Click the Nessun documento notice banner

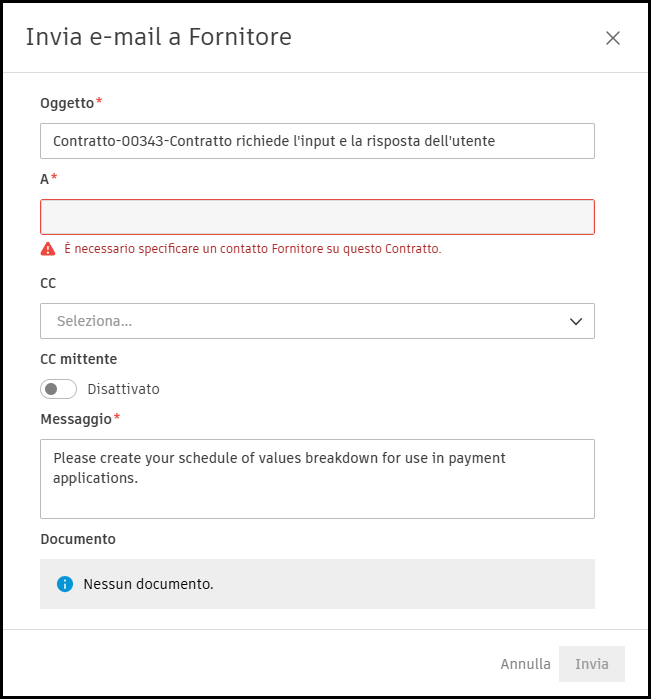click(317, 584)
